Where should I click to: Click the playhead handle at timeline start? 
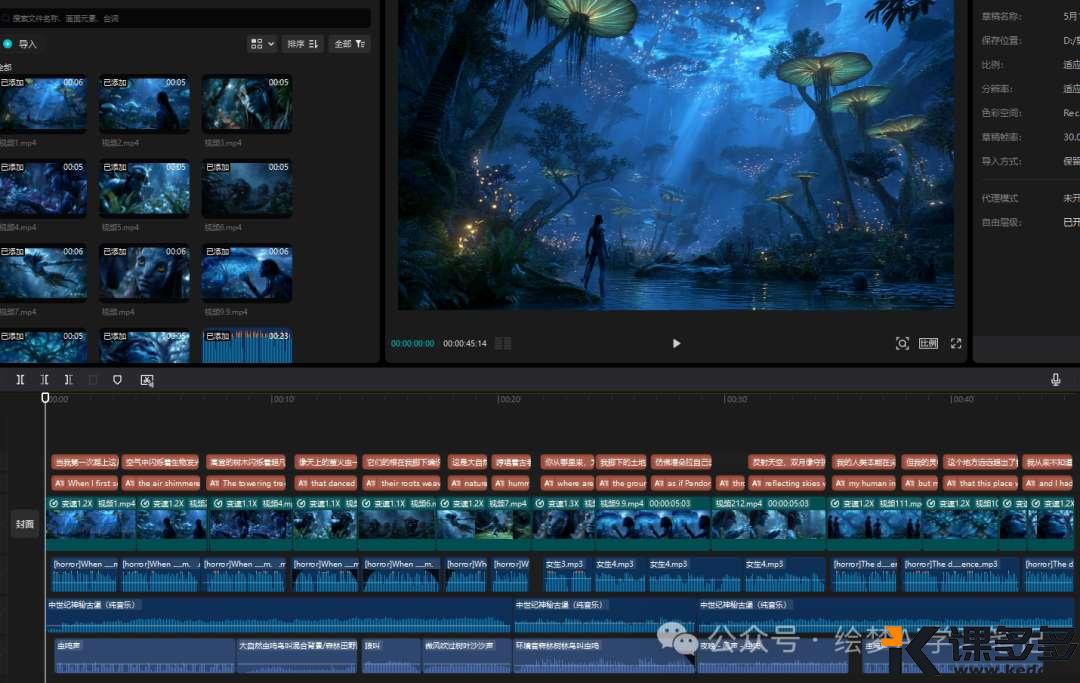[45, 397]
